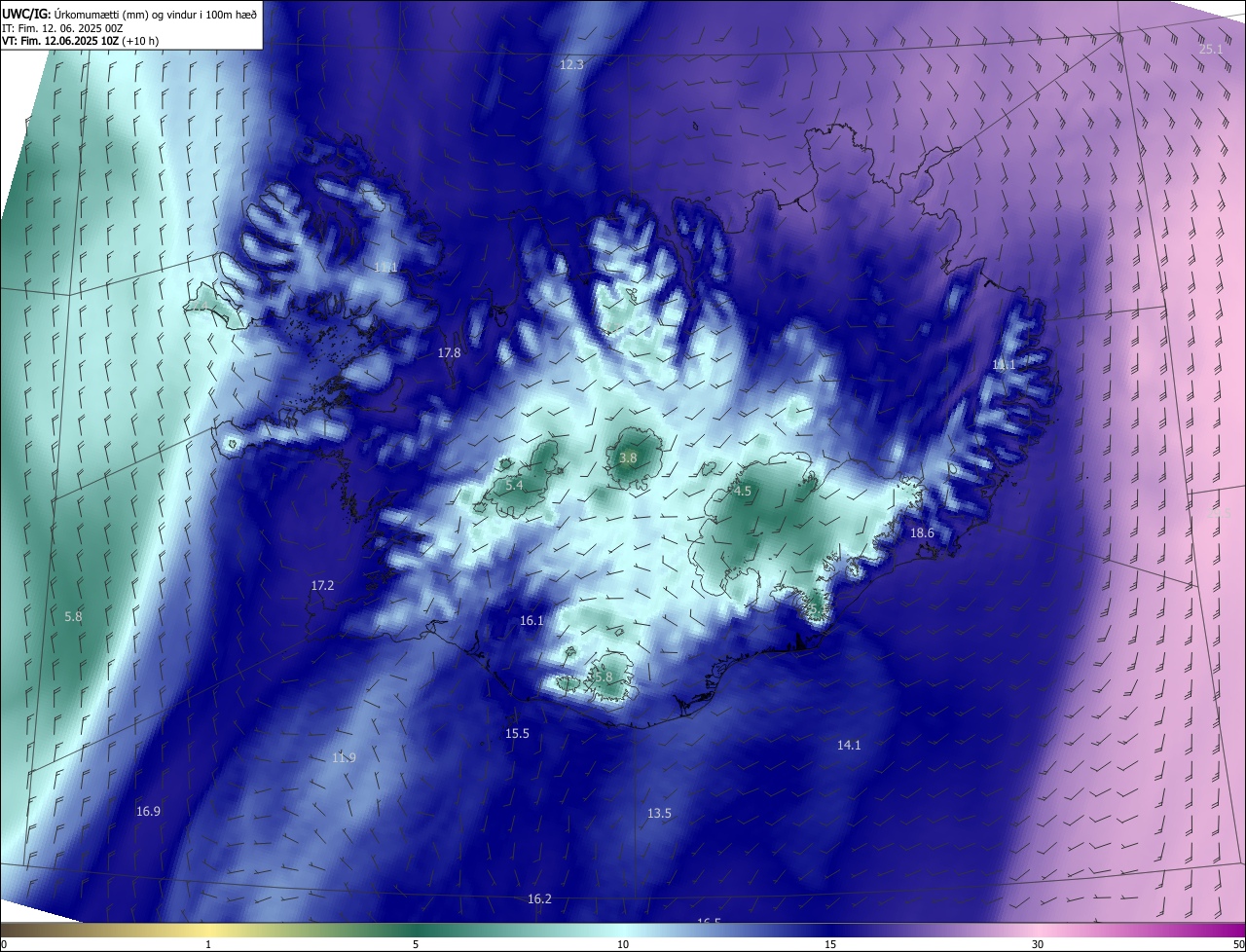The height and width of the screenshot is (952, 1246).
Task: Click the 15 label on the colour scale
Action: point(830,944)
